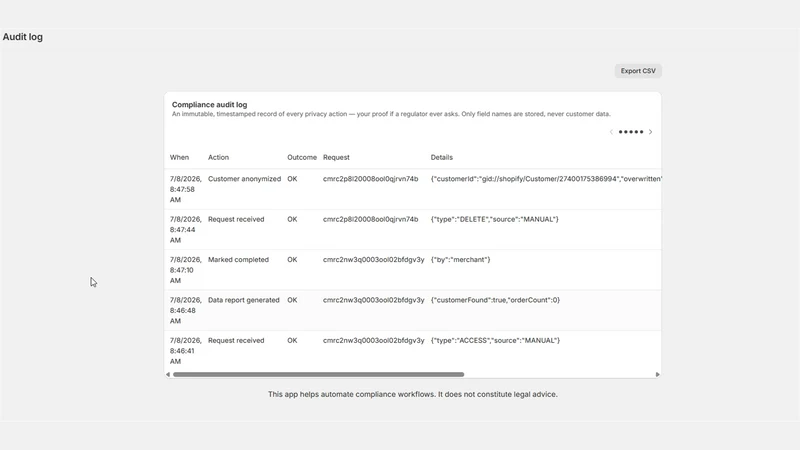Image resolution: width=800 pixels, height=450 pixels.
Task: Go to previous audit log page chevron
Action: click(611, 132)
